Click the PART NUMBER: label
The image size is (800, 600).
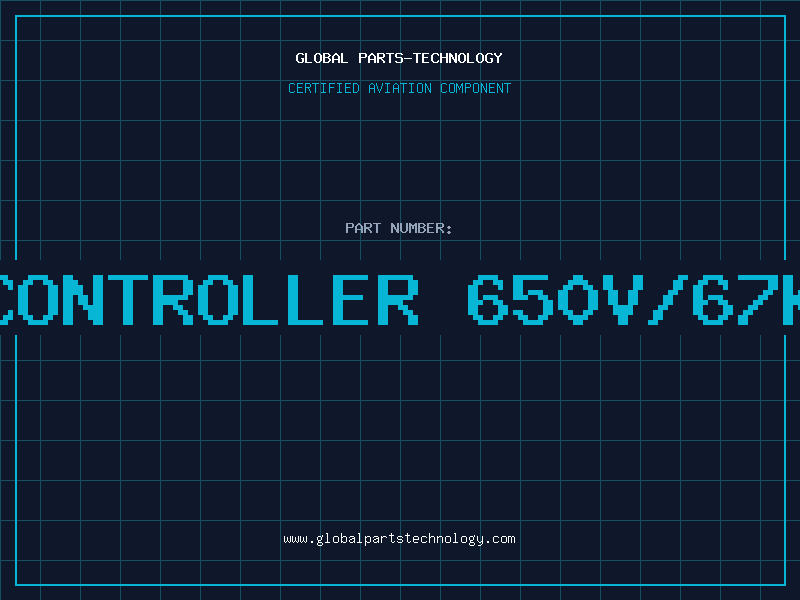[x=398, y=228]
